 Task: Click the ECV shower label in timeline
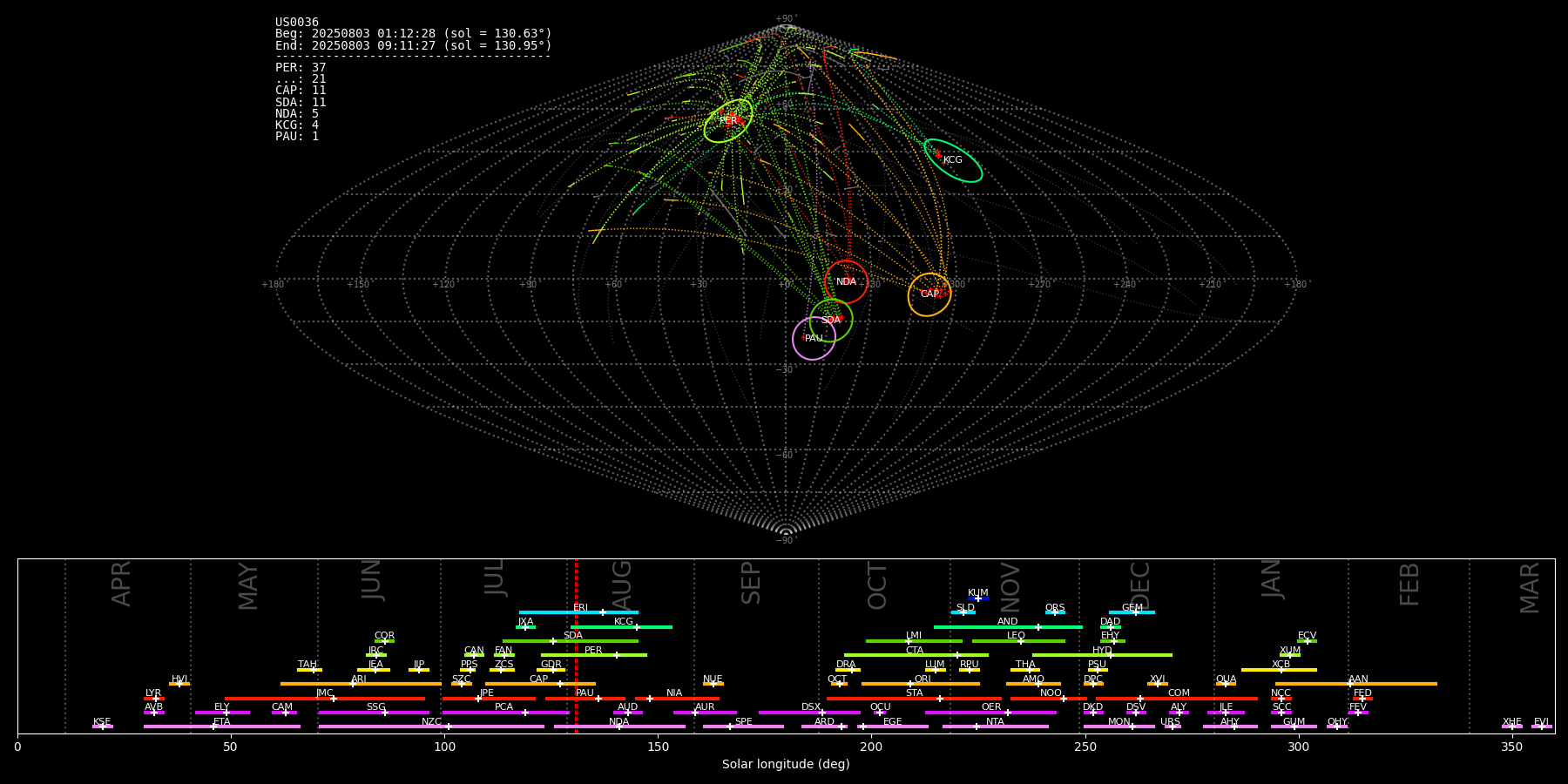[x=1308, y=636]
